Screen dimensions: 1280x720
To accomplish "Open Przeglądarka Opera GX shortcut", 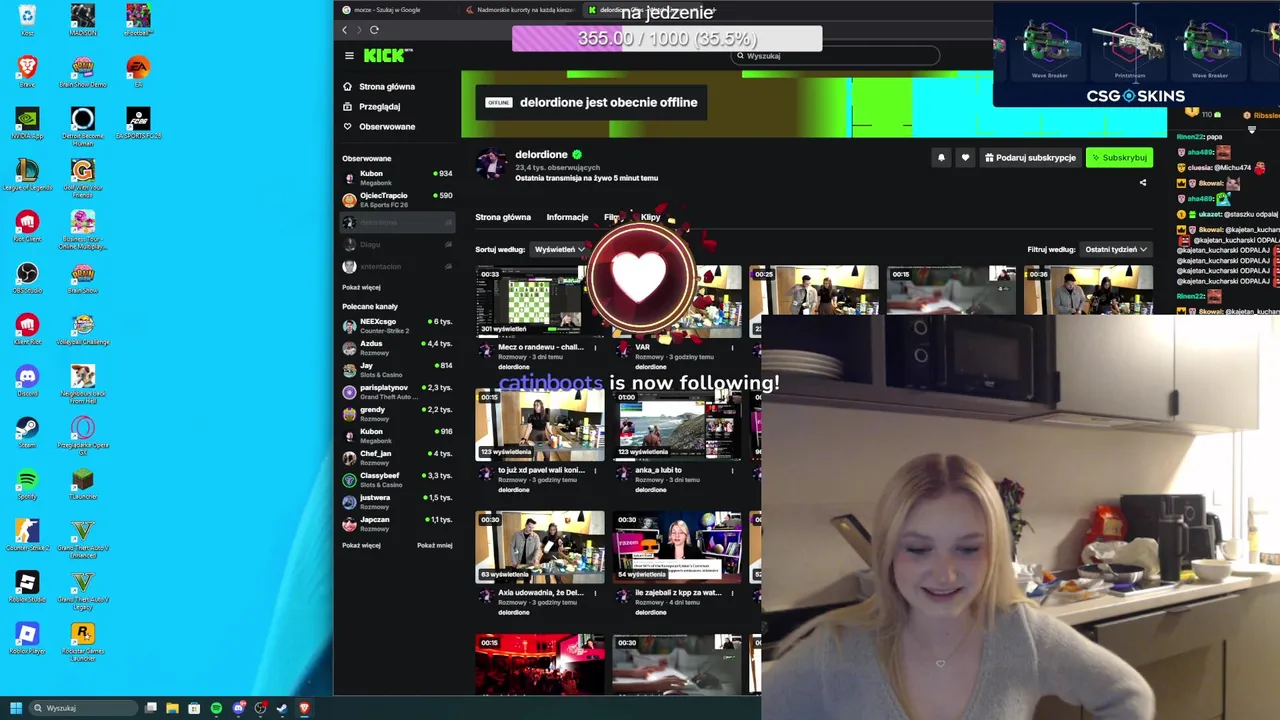I will [x=83, y=435].
